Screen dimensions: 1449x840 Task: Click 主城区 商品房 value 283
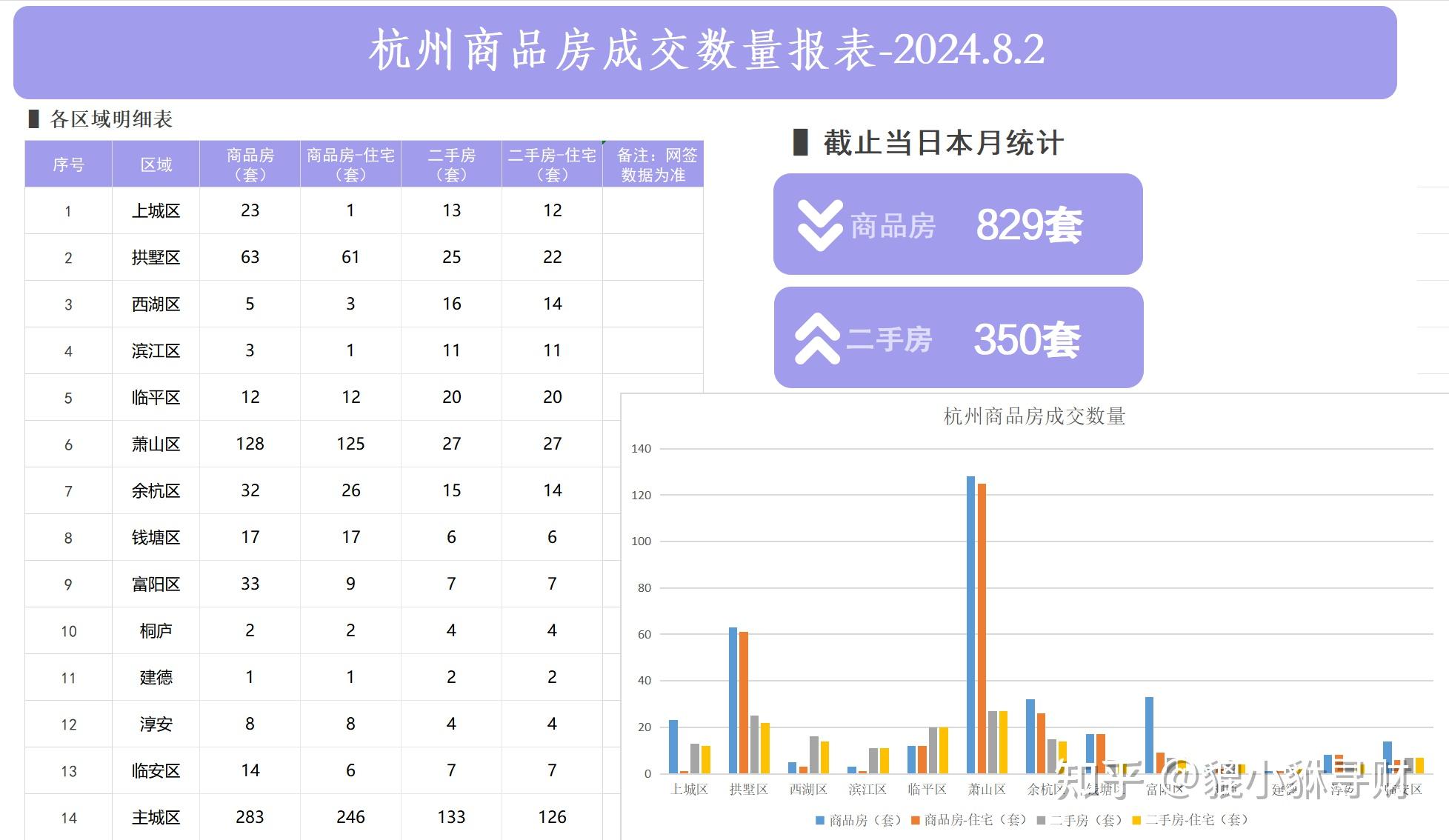pyautogui.click(x=250, y=817)
